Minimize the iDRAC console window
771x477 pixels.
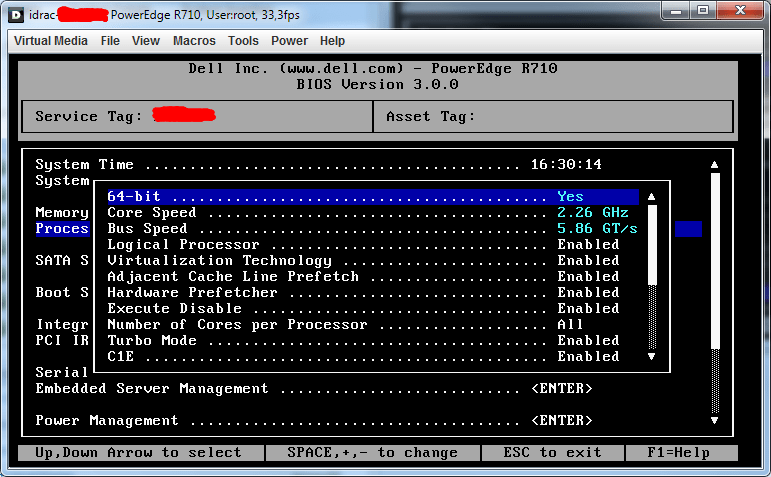coord(676,11)
